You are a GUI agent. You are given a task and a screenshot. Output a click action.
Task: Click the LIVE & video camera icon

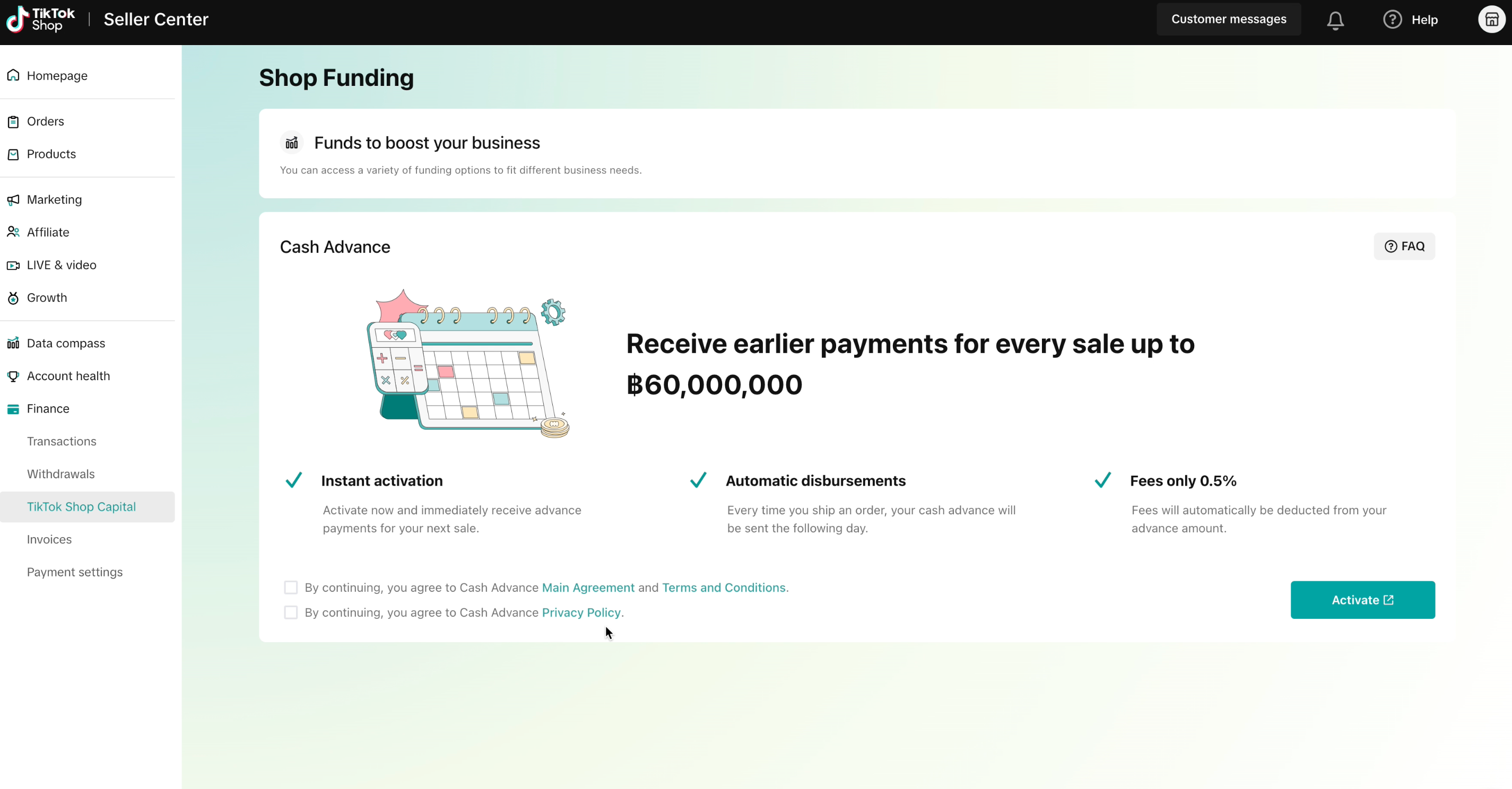(x=13, y=265)
